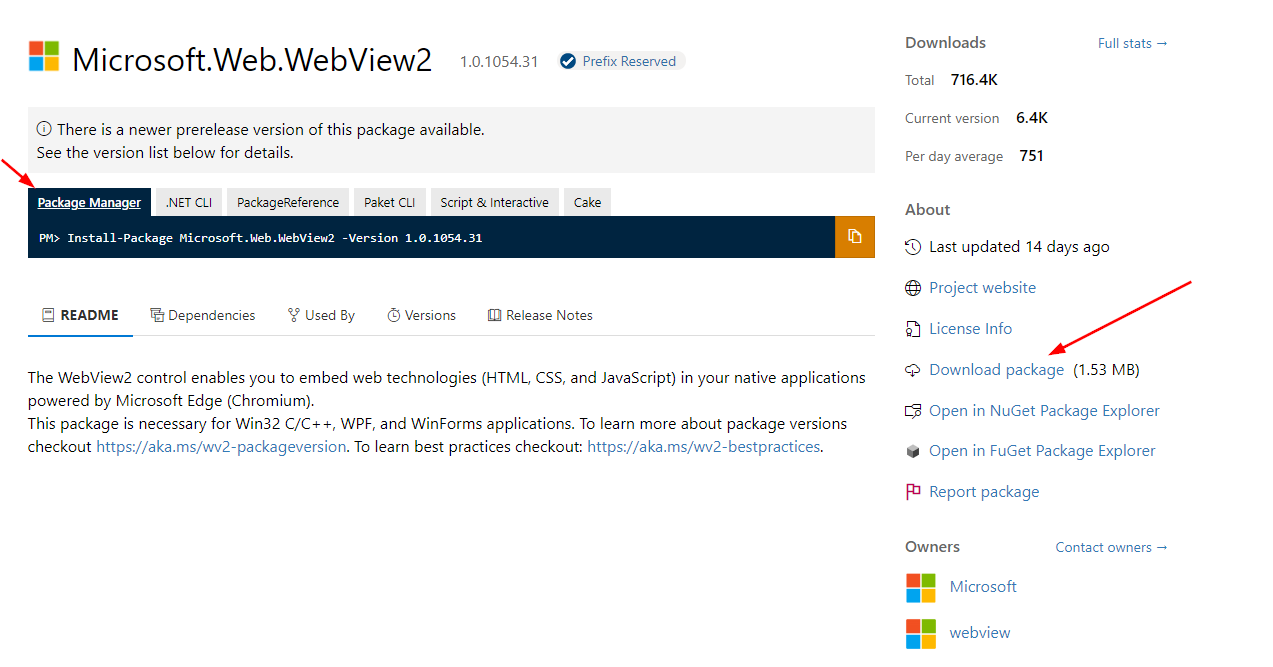1273x667 pixels.
Task: Switch to the .NET CLI tab
Action: coord(188,201)
